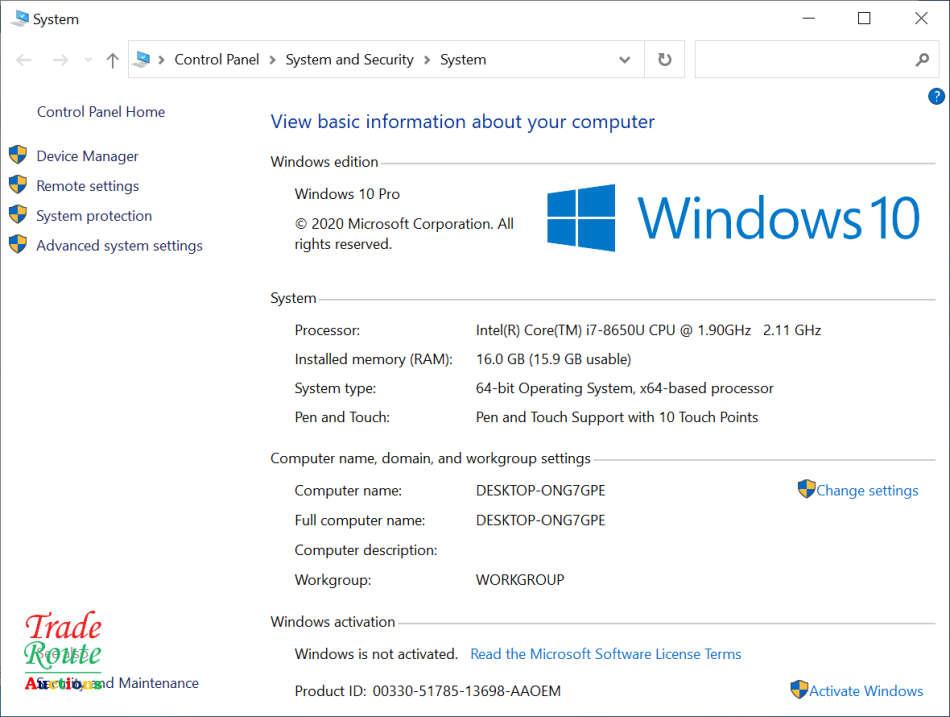Click the Control Panel search field
This screenshot has width=950, height=717.
click(805, 60)
